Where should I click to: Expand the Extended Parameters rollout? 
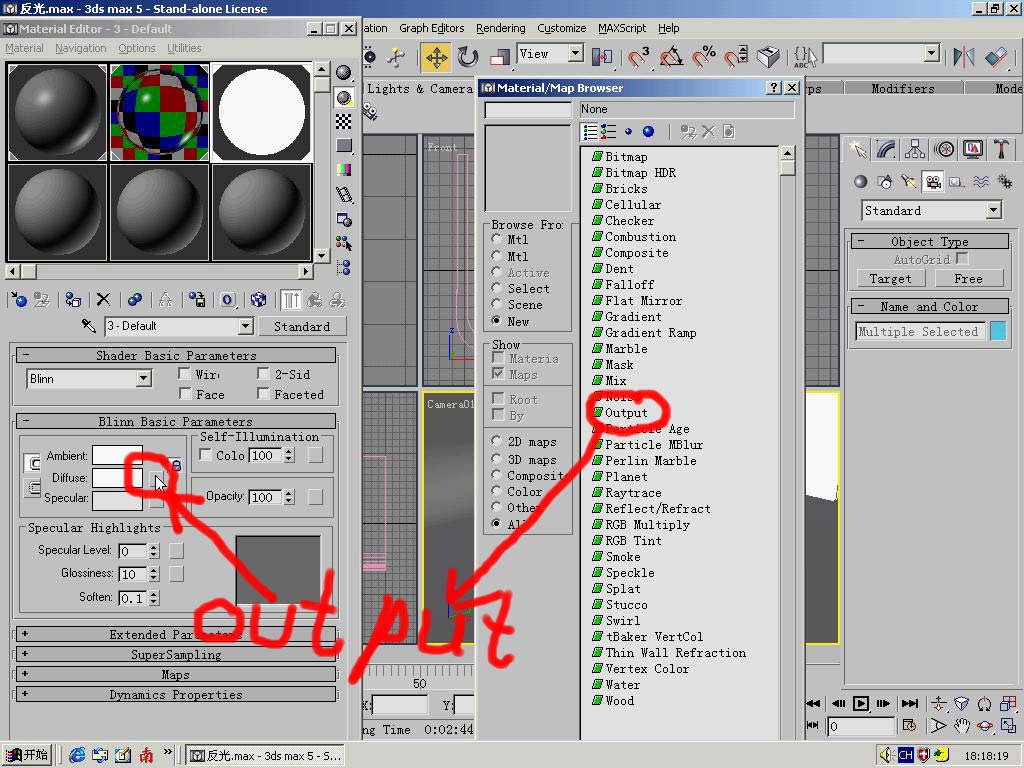[175, 634]
